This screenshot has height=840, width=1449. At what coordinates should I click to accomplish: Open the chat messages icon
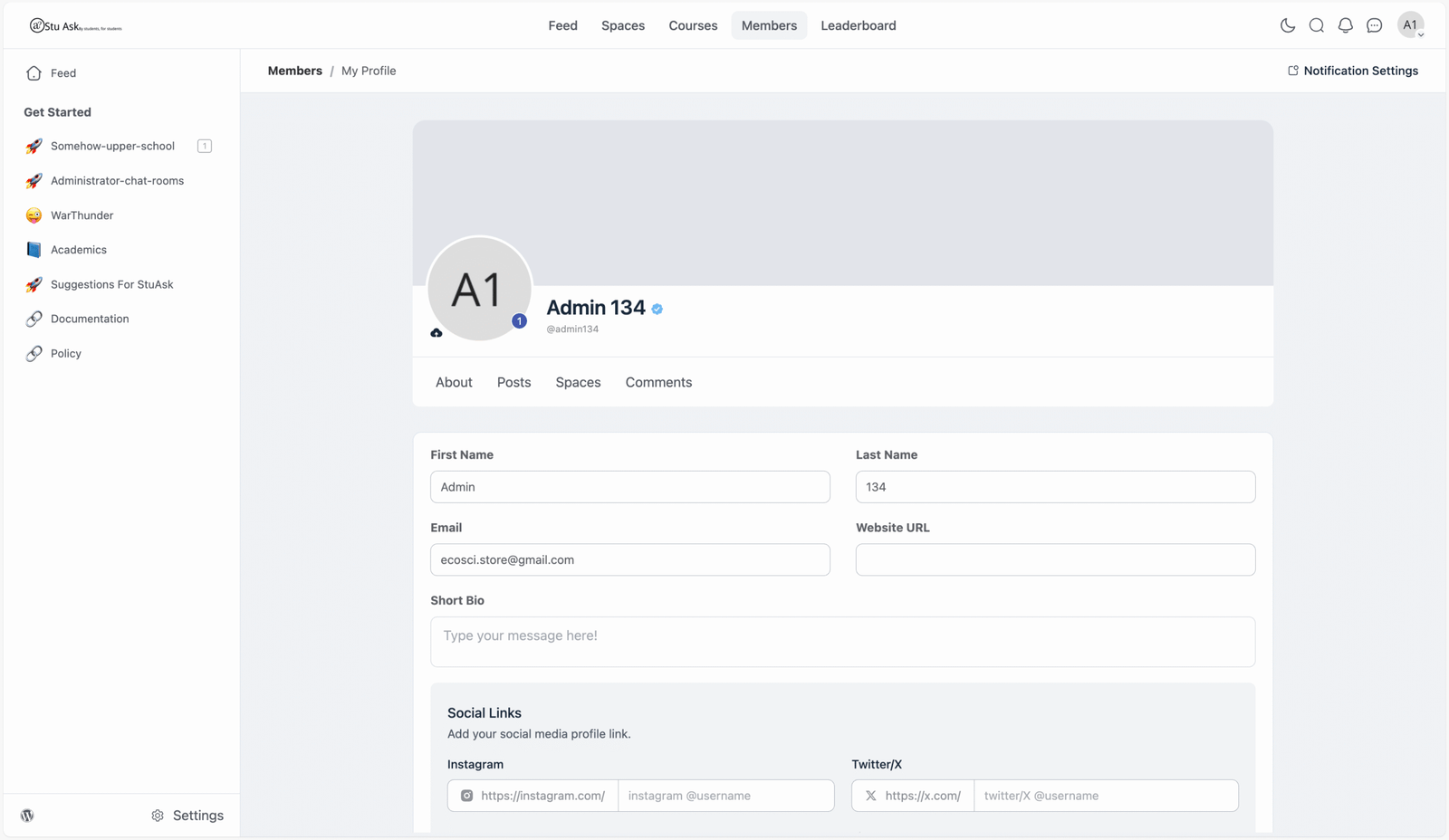pos(1374,25)
